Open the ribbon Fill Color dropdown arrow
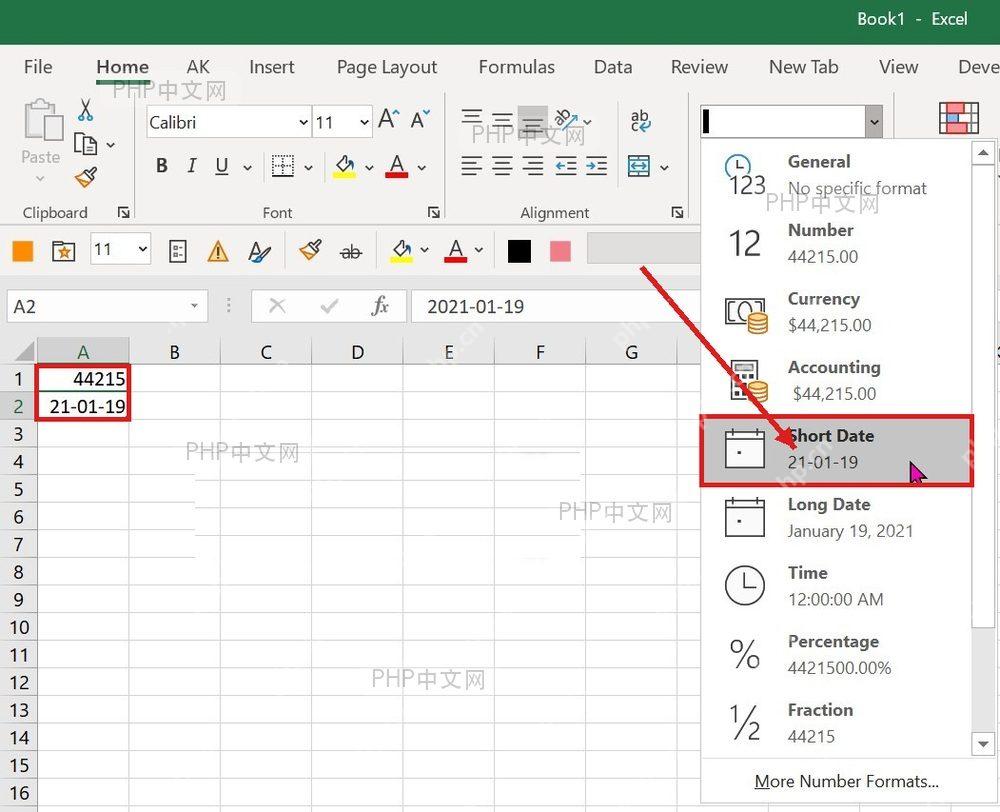Image resolution: width=1000 pixels, height=812 pixels. (369, 168)
